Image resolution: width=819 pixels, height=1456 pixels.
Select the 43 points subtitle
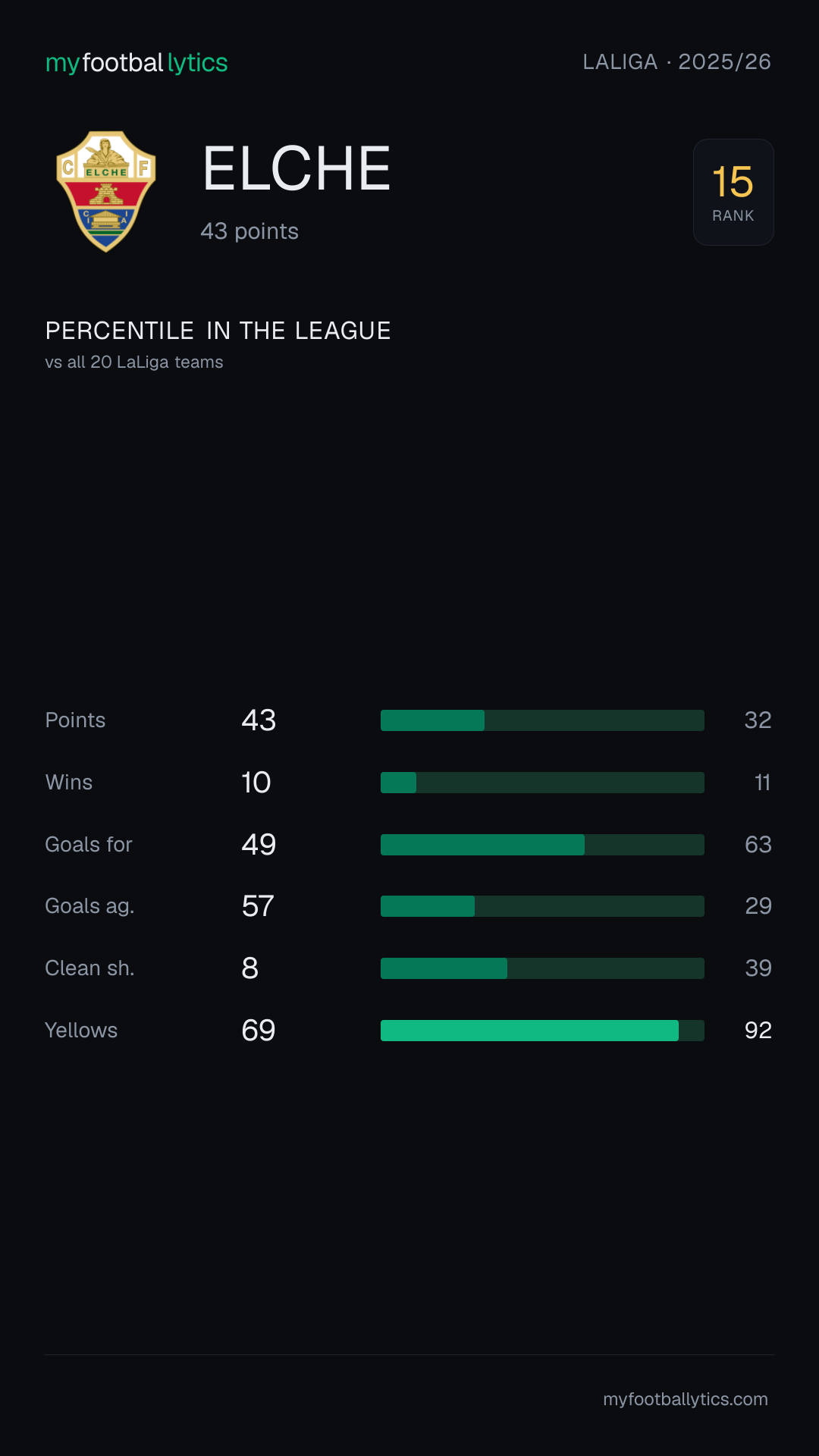pos(249,231)
